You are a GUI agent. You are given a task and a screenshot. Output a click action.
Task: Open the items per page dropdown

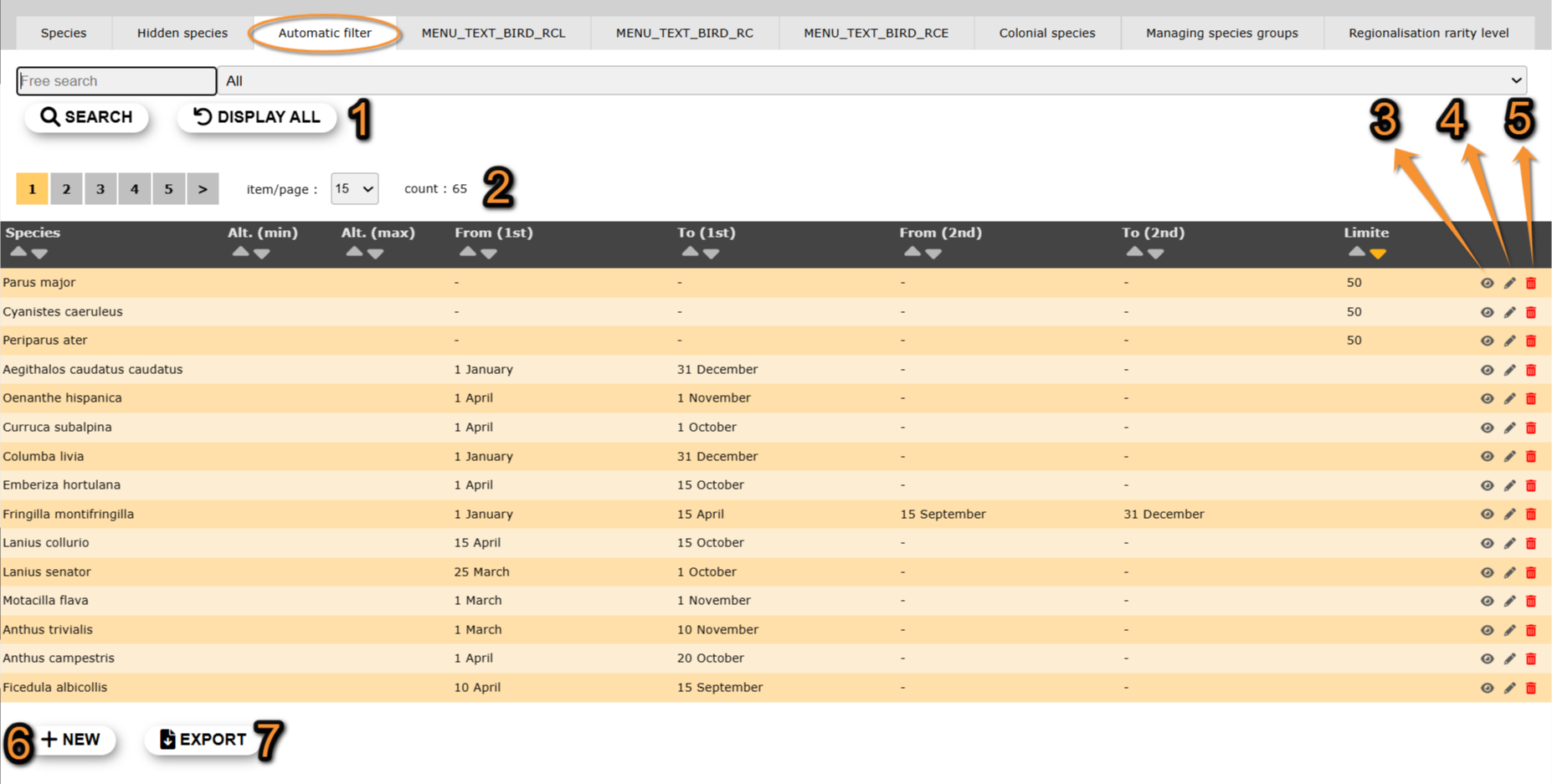point(354,189)
